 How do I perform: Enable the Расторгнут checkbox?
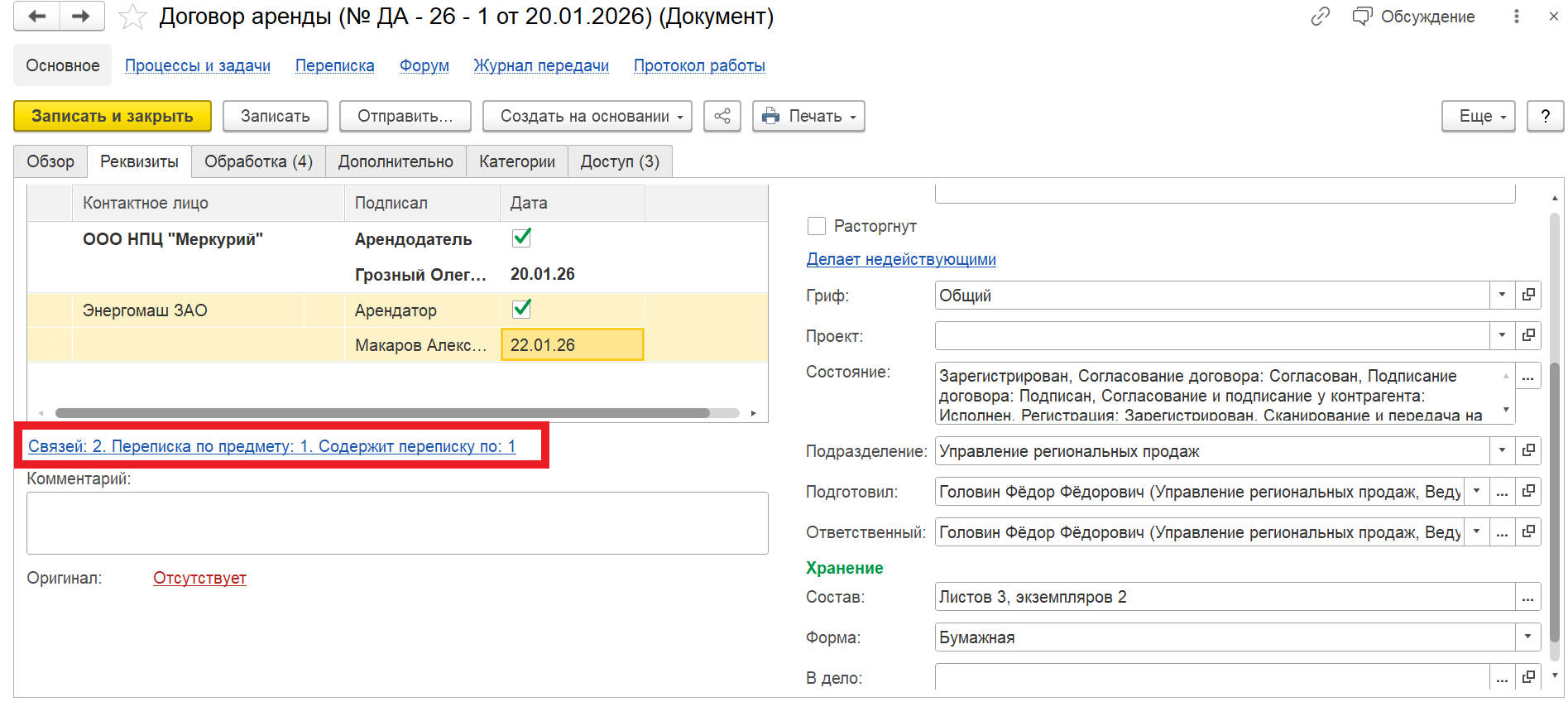click(x=817, y=226)
